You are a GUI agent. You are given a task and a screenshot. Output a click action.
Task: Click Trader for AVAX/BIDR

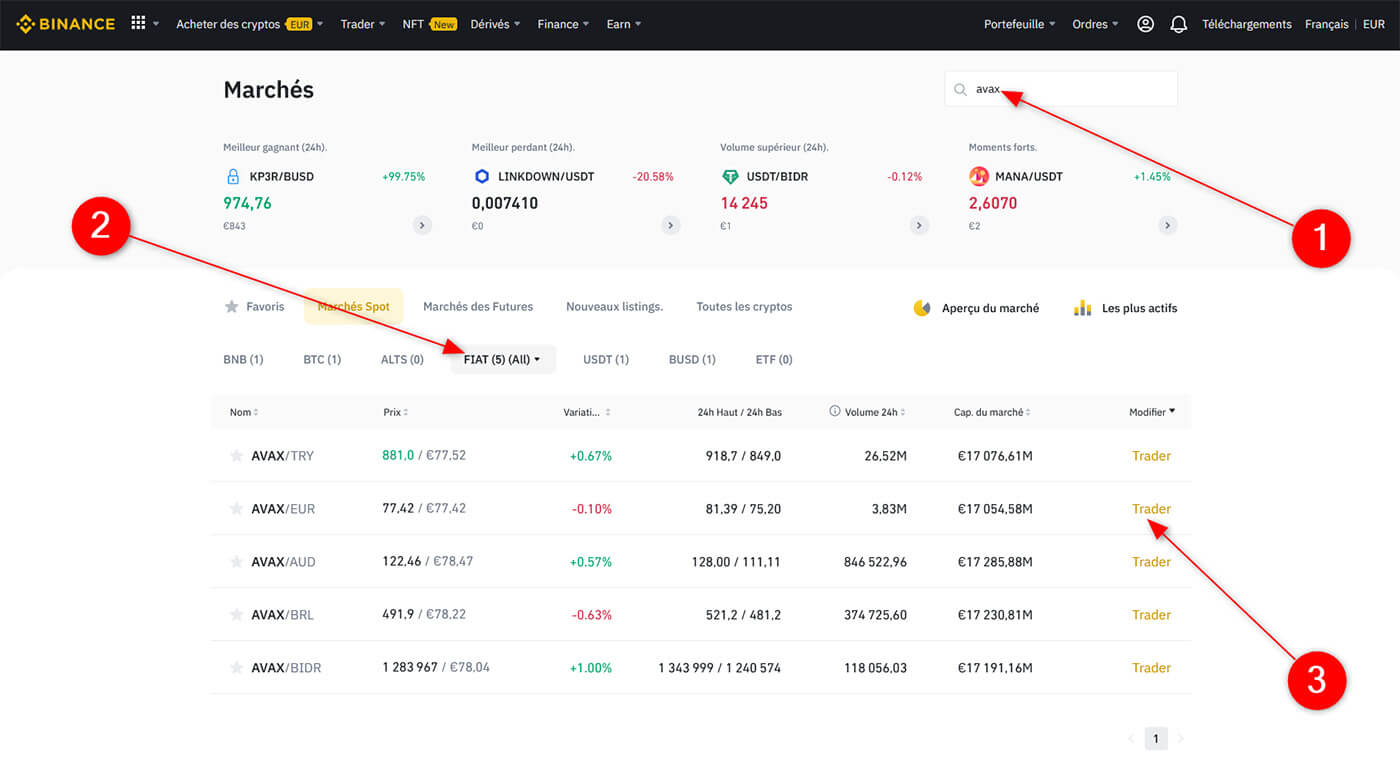(1151, 668)
